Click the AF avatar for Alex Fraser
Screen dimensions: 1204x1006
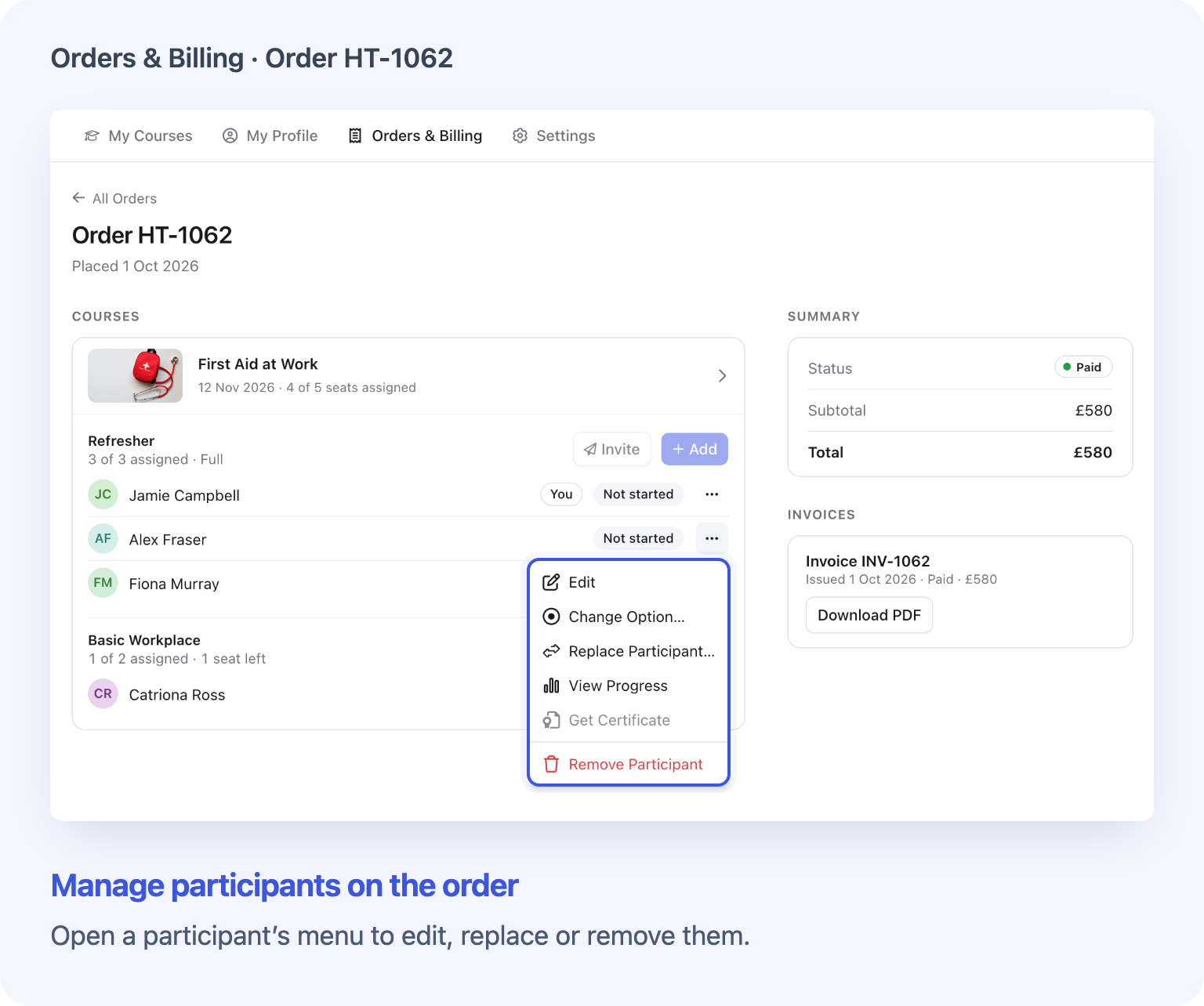coord(103,538)
